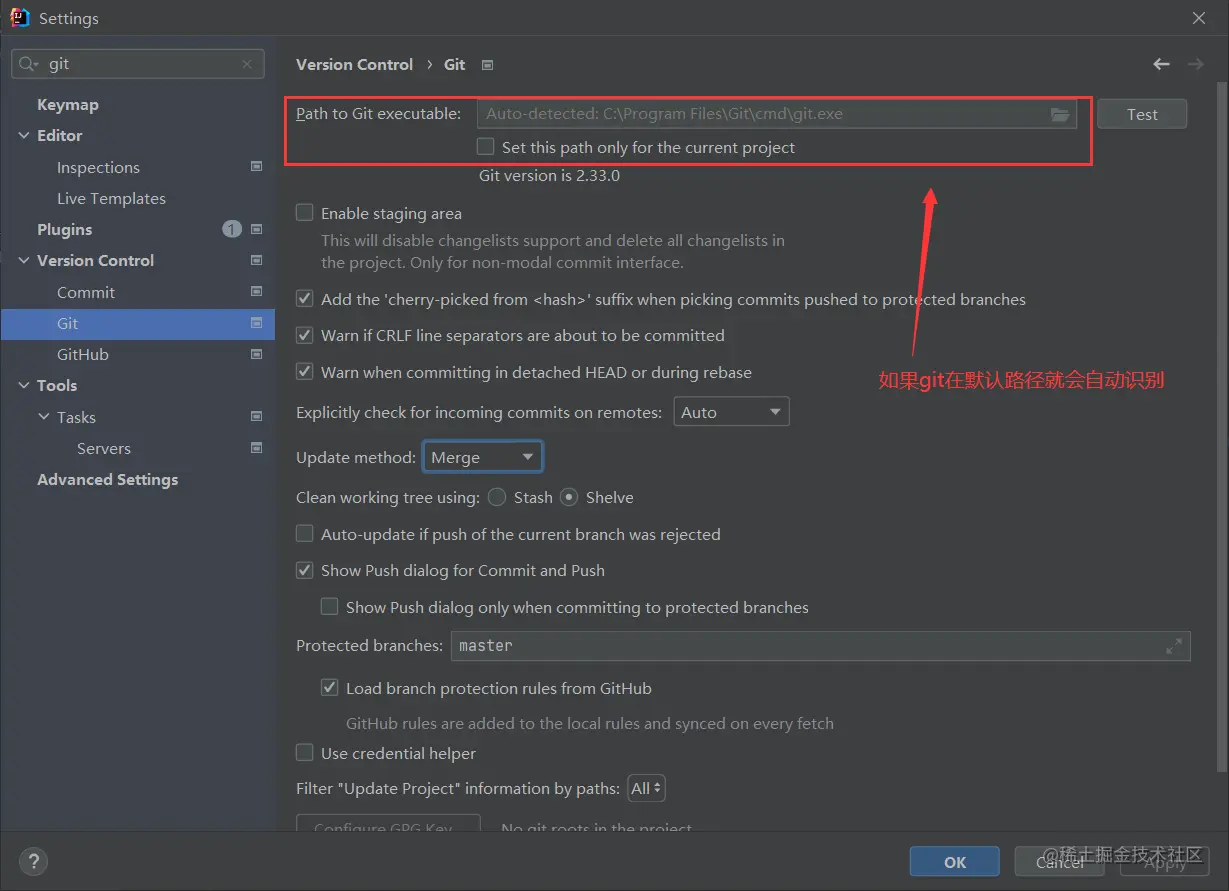This screenshot has height=891, width=1229.
Task: Check Enable staging area
Action: (x=305, y=213)
